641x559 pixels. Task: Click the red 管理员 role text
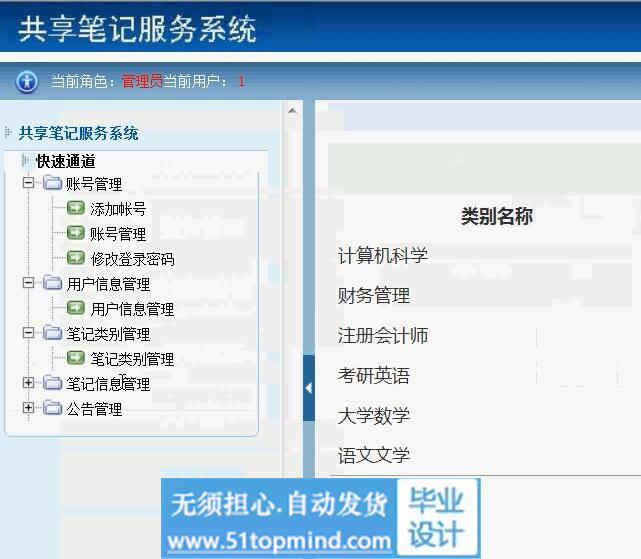pos(142,81)
